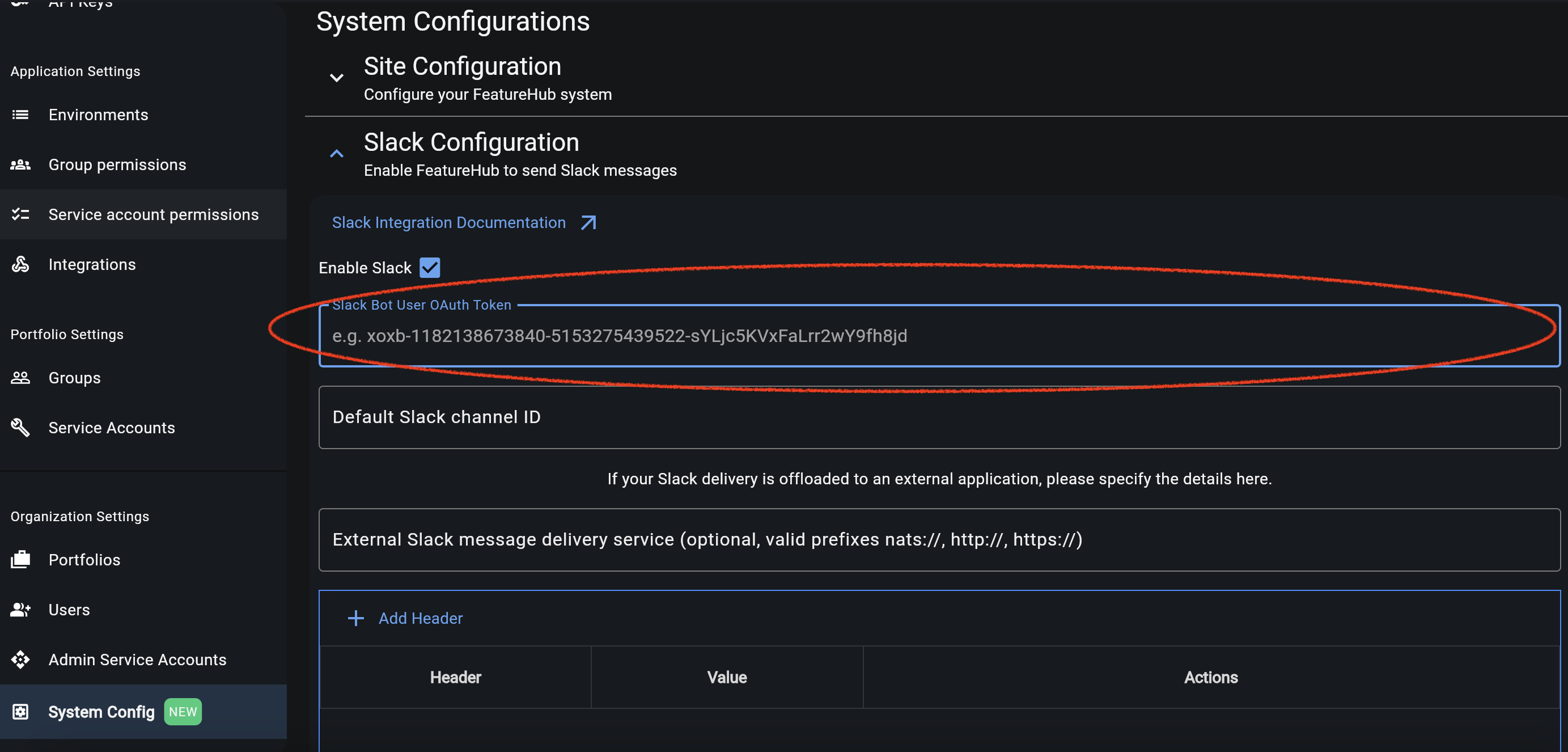The width and height of the screenshot is (1568, 752).
Task: Click the System Config gear icon
Action: point(20,711)
